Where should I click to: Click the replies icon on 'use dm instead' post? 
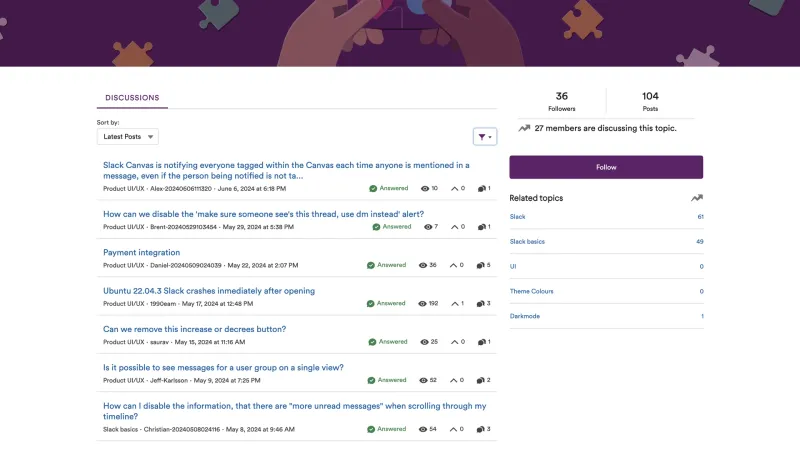(481, 227)
